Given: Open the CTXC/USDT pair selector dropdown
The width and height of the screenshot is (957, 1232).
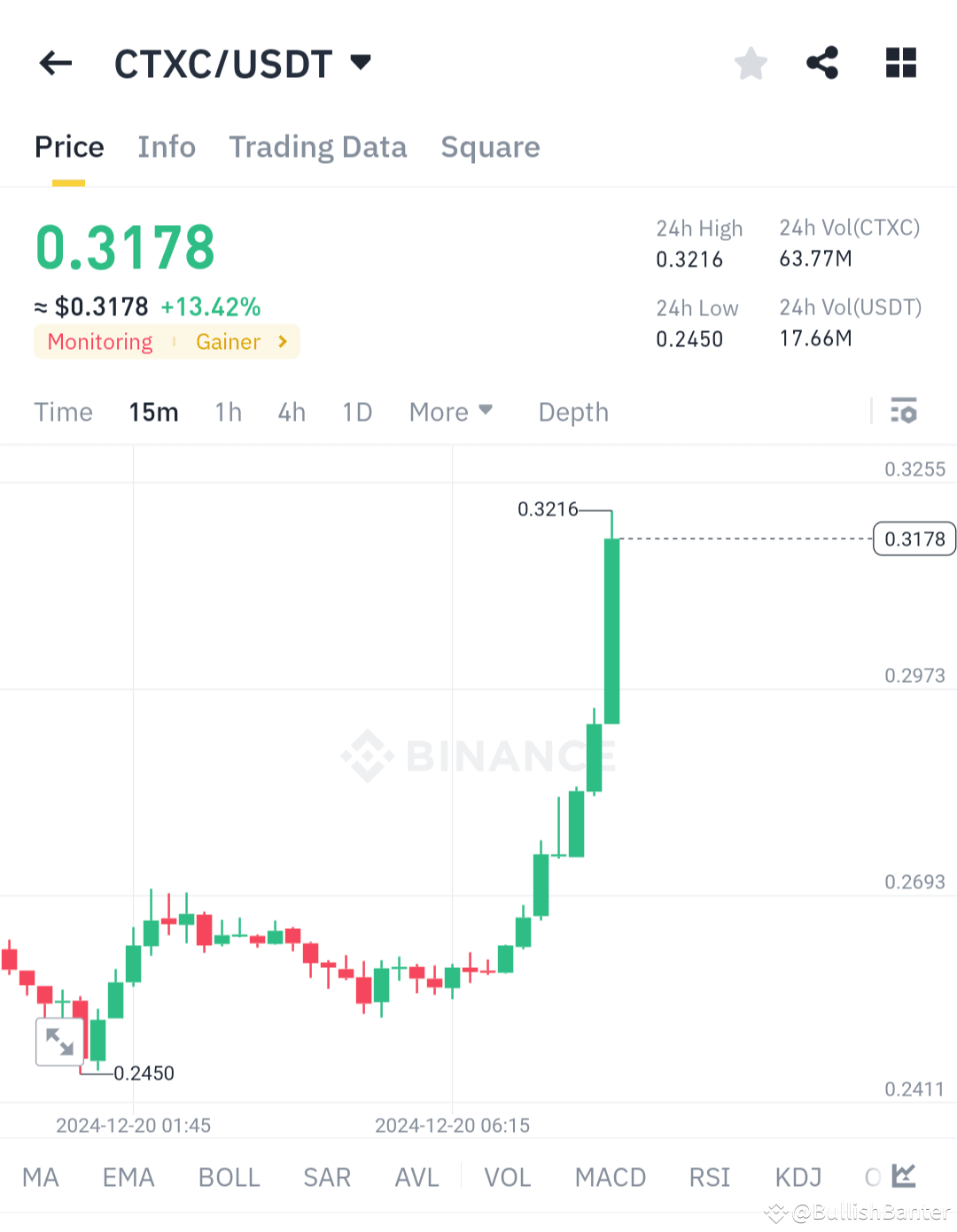Looking at the screenshot, I should point(361,63).
